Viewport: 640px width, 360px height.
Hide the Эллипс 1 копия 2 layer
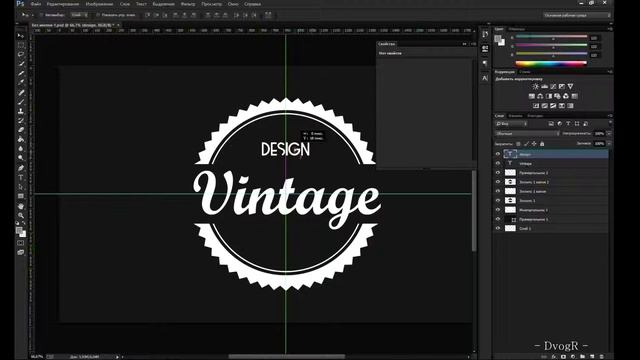(498, 182)
